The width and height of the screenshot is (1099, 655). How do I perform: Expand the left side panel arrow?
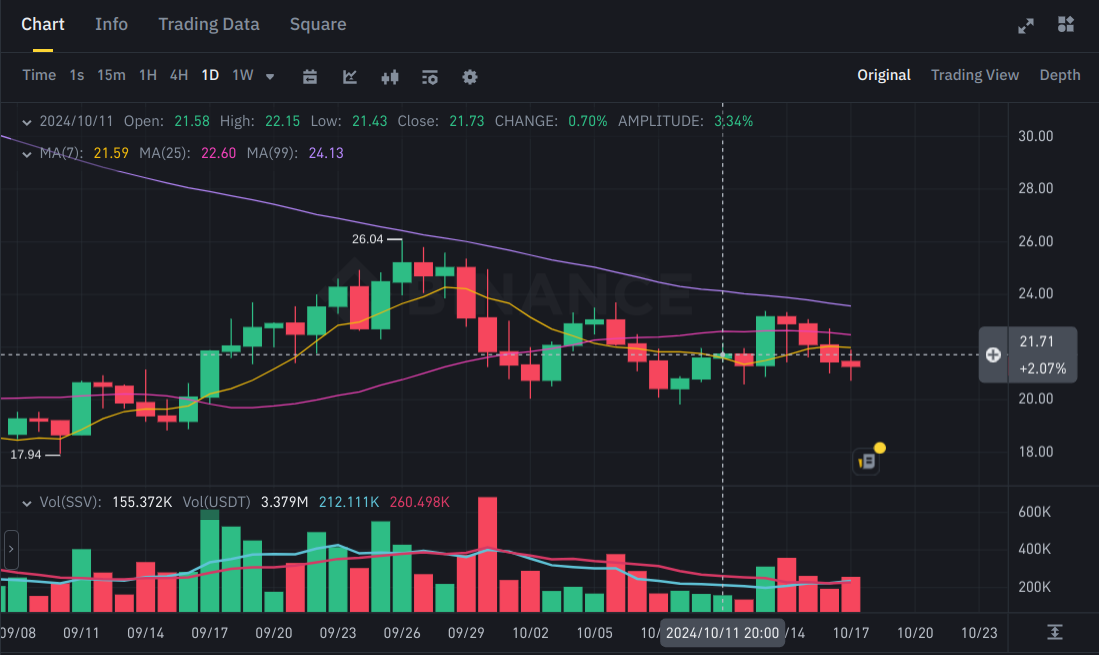(x=11, y=549)
